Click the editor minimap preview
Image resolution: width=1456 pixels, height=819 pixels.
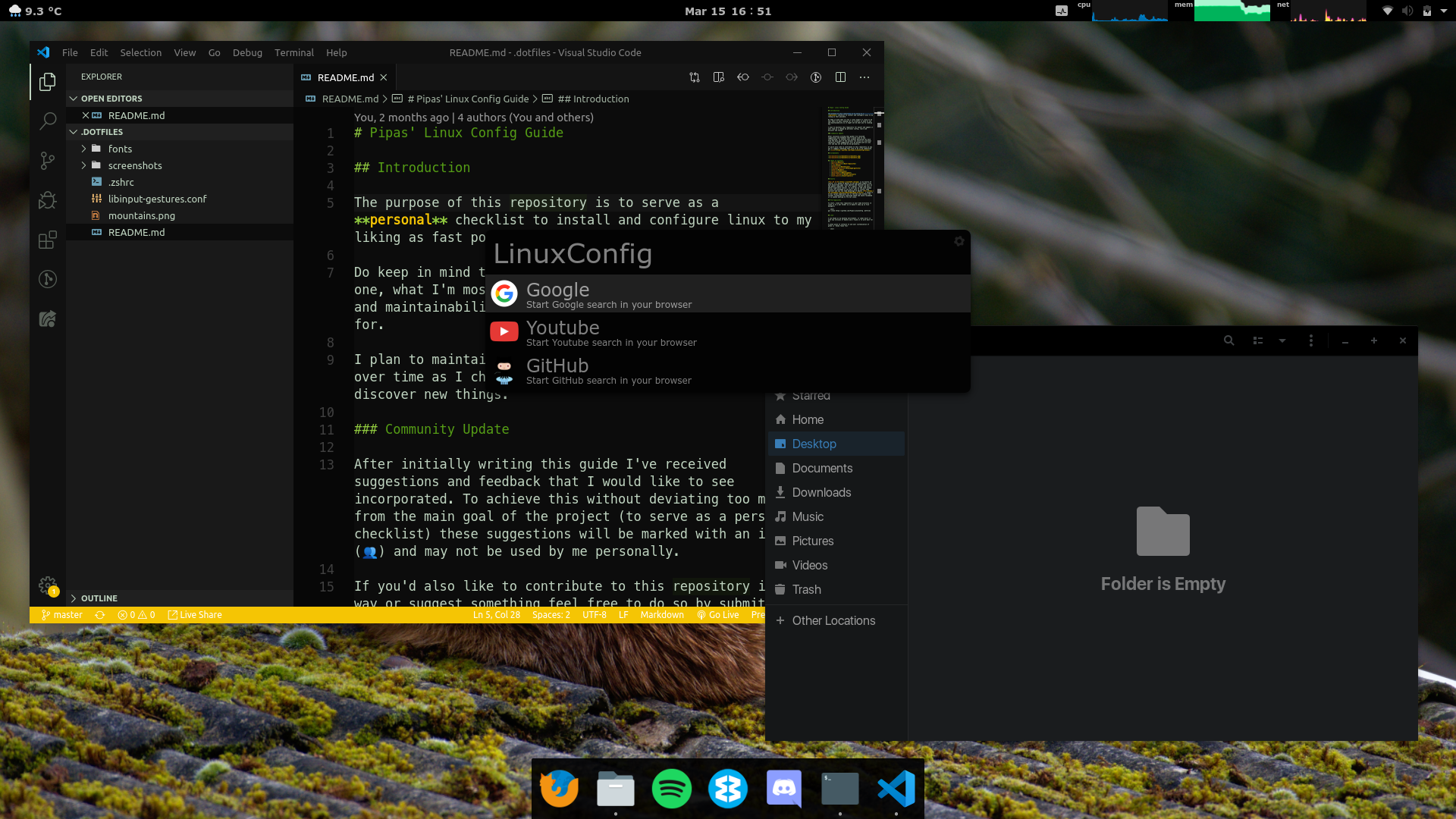(849, 167)
